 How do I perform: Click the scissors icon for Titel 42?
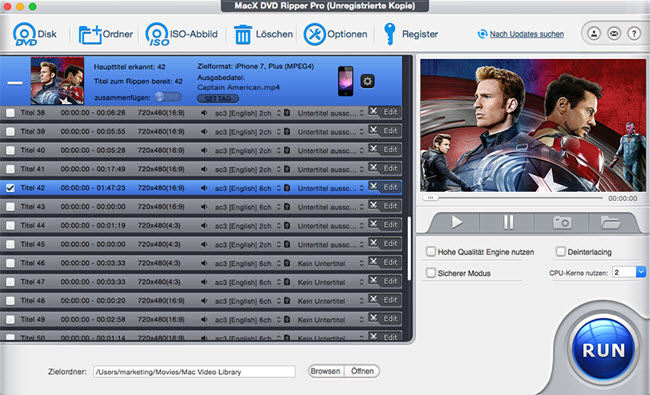pyautogui.click(x=374, y=187)
